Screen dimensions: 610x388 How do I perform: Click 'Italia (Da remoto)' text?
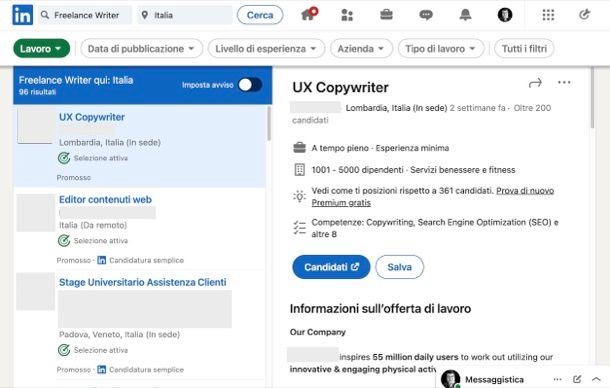pos(93,225)
